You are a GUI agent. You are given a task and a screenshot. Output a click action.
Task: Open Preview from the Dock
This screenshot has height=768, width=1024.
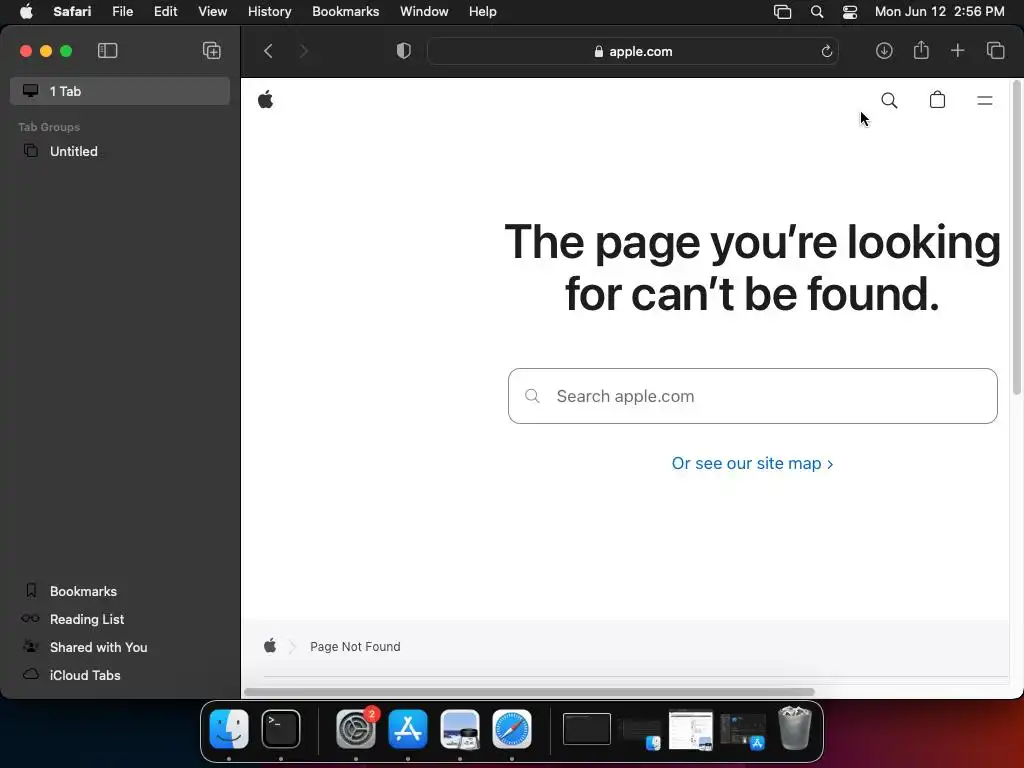[x=460, y=729]
